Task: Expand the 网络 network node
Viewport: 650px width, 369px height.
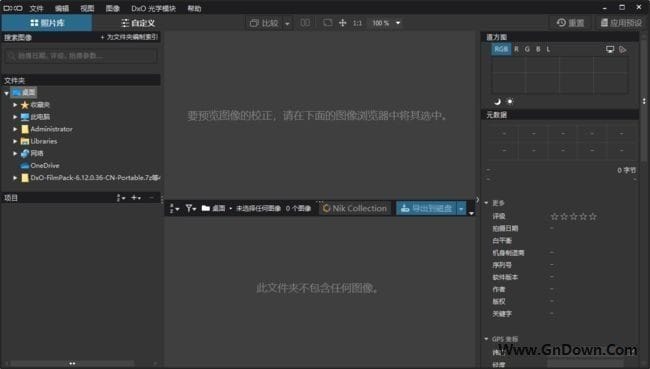Action: tap(15, 153)
